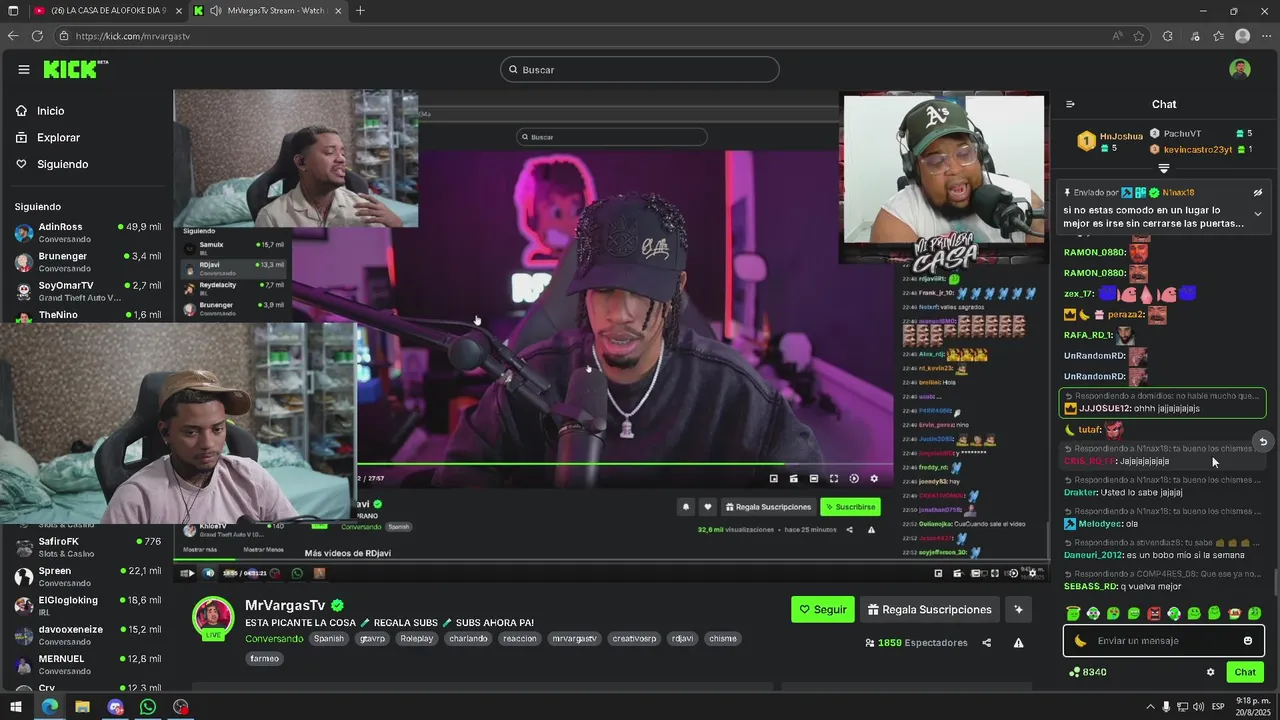
Task: Open davooxeneize channel in followed list
Action: (88, 635)
